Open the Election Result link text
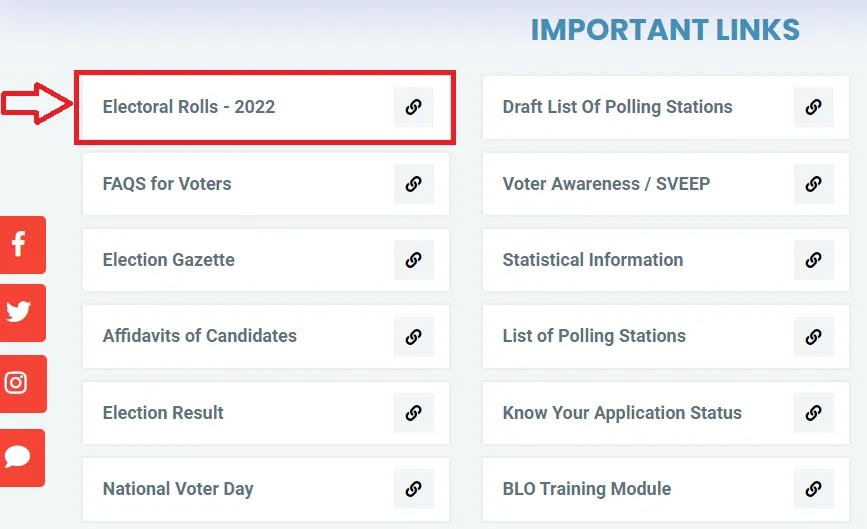867x529 pixels. [163, 412]
